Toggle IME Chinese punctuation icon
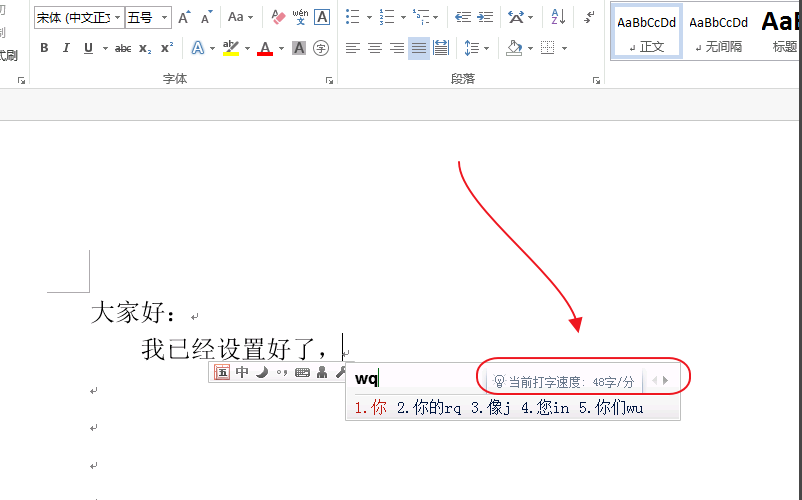This screenshot has width=802, height=500. point(281,373)
